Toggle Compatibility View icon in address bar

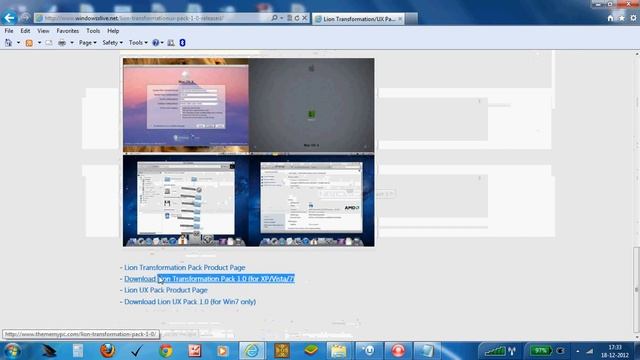coord(289,18)
